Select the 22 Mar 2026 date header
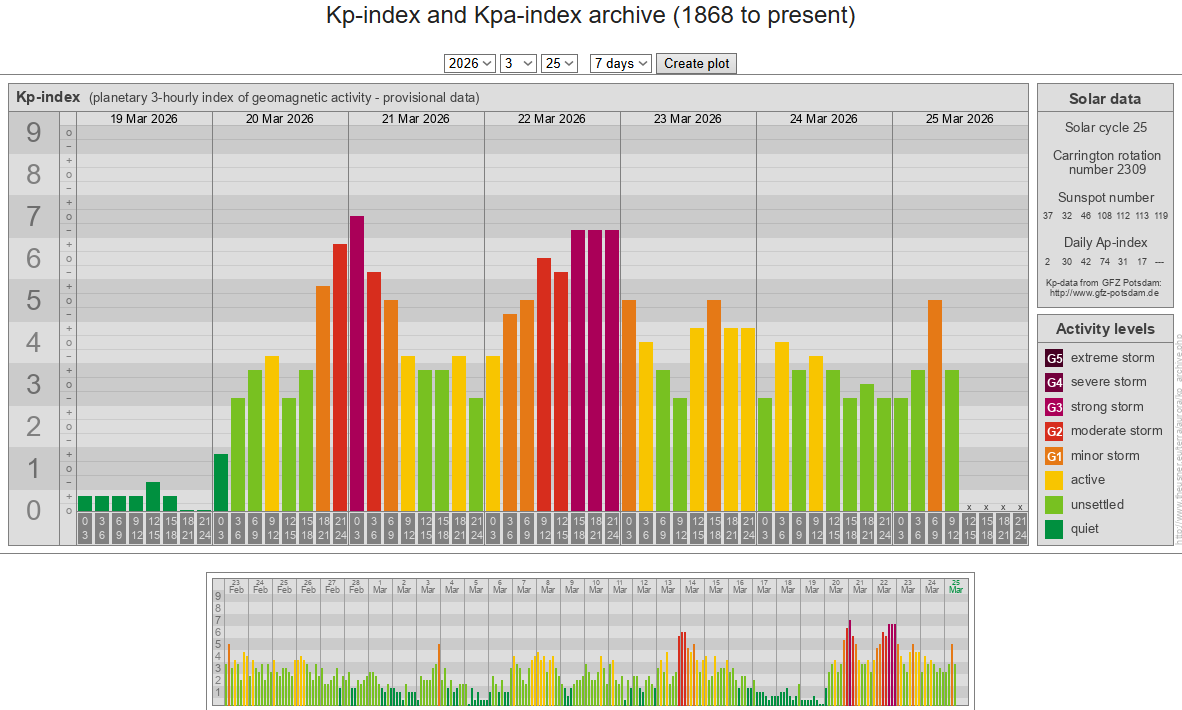The height and width of the screenshot is (710, 1182). tap(552, 118)
